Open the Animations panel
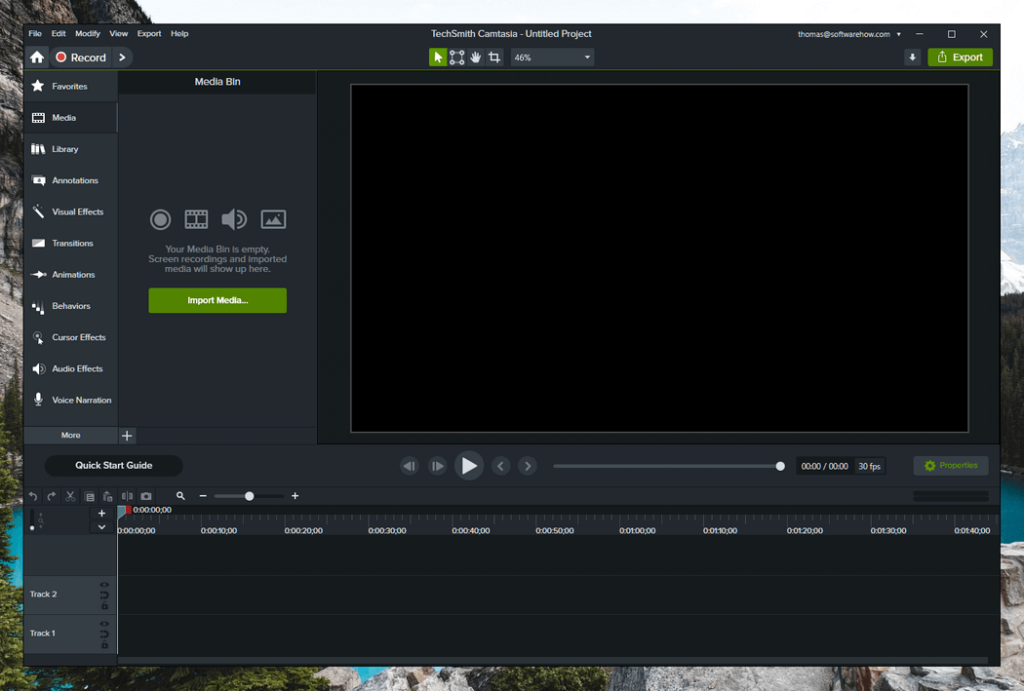The height and width of the screenshot is (691, 1024). click(71, 274)
